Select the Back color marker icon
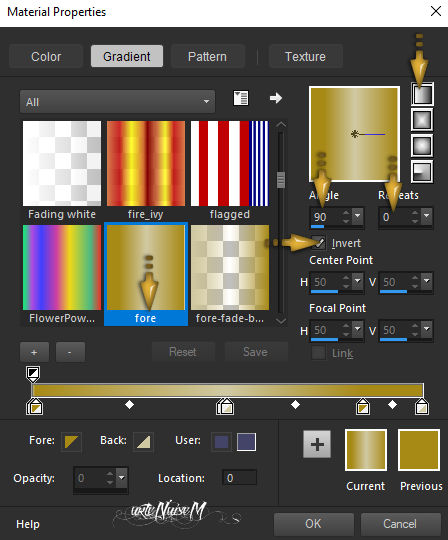The width and height of the screenshot is (448, 540). click(x=144, y=442)
